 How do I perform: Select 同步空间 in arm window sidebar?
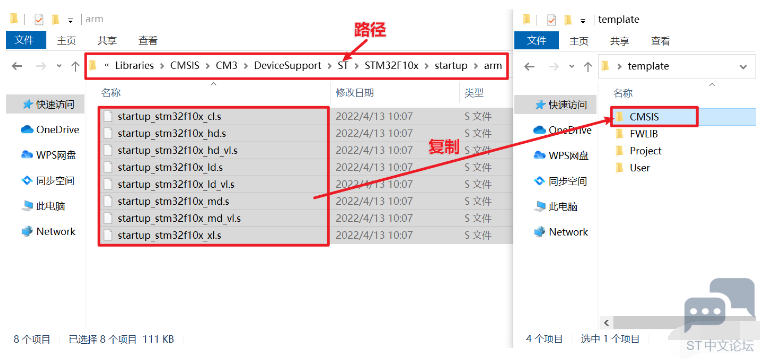pyautogui.click(x=48, y=180)
